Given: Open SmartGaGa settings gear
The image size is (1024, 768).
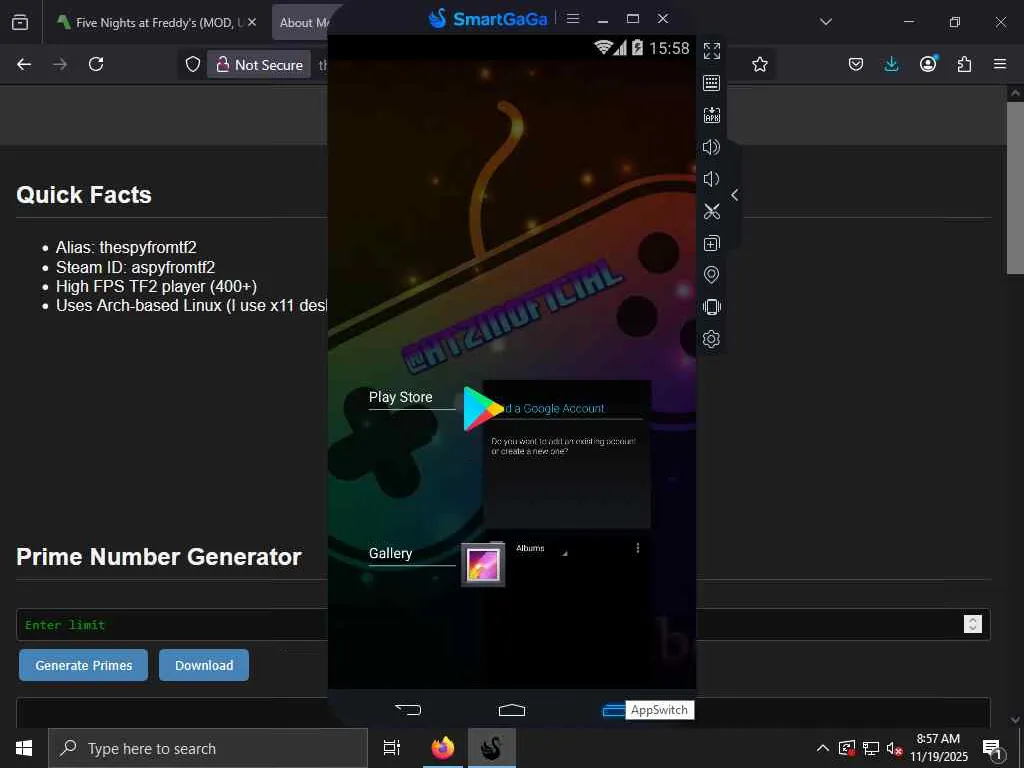Looking at the screenshot, I should tap(711, 339).
